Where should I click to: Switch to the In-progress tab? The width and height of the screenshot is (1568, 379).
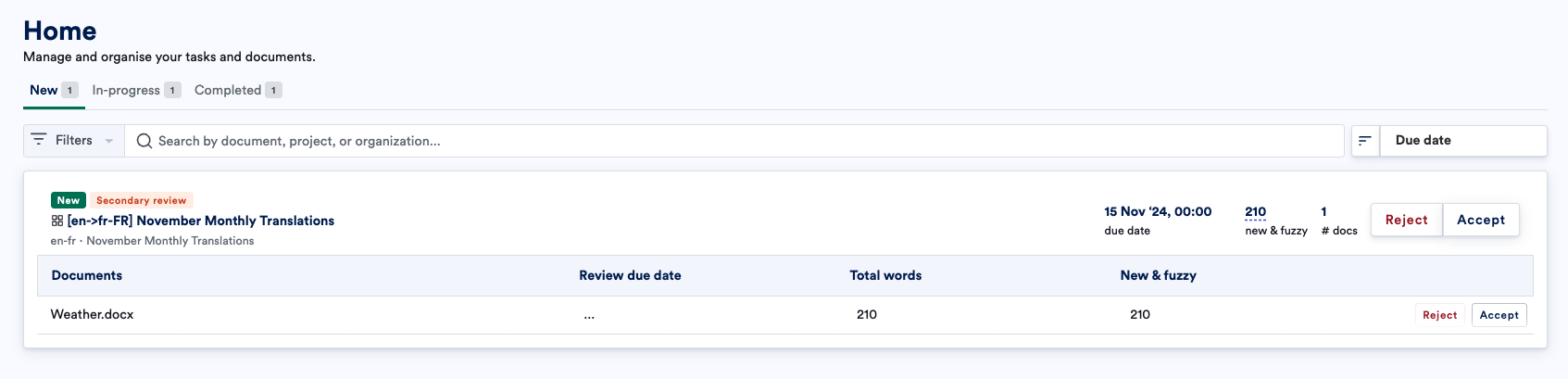[x=136, y=90]
